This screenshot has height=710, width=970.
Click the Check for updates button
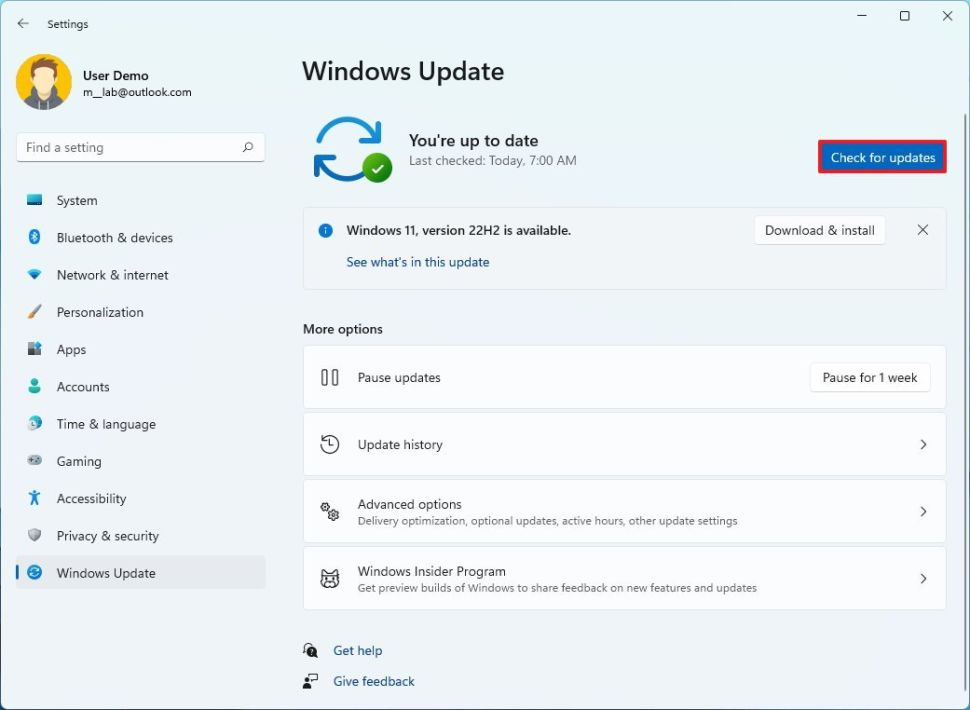pyautogui.click(x=882, y=157)
